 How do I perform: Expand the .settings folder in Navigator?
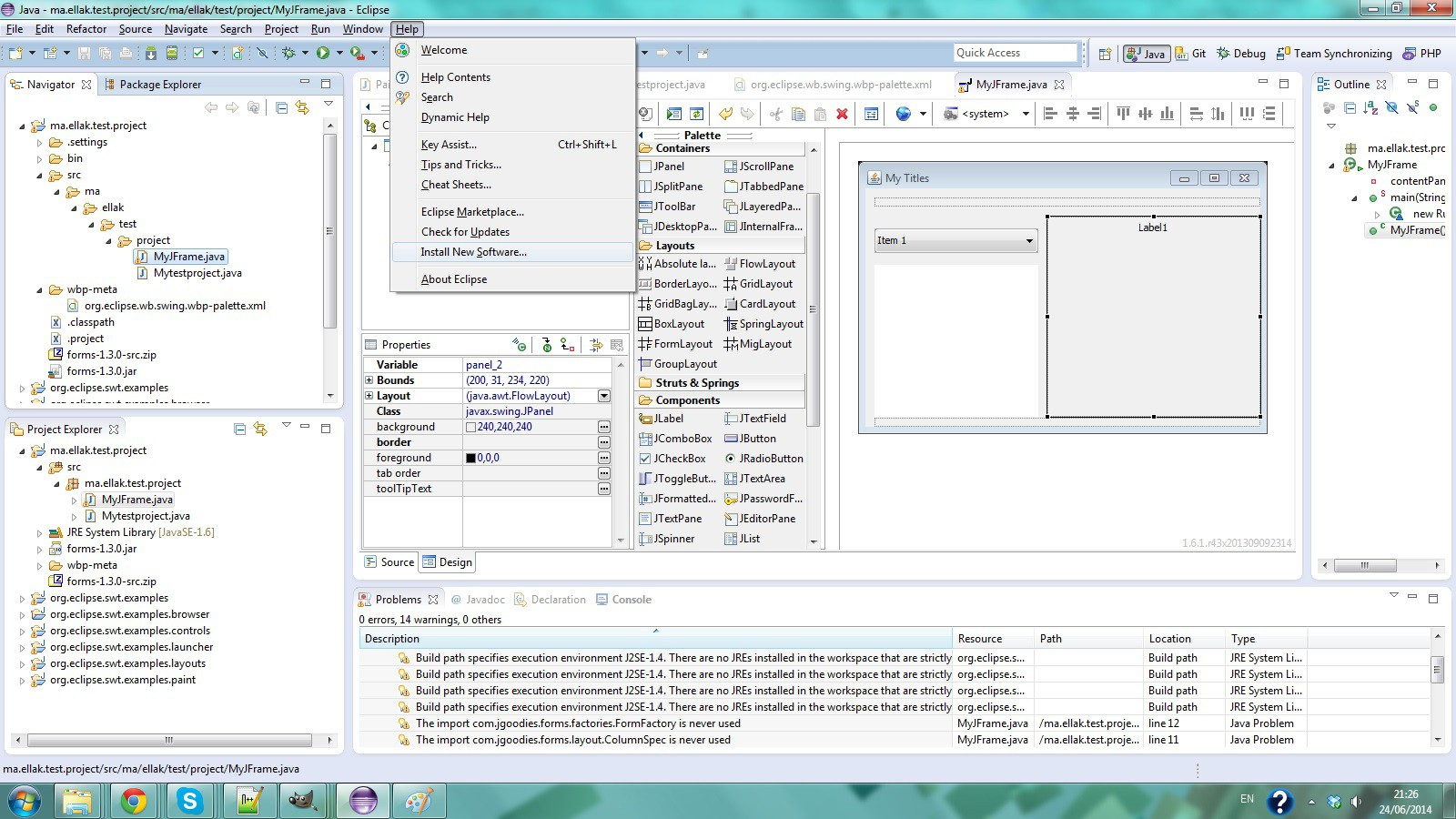click(x=39, y=142)
